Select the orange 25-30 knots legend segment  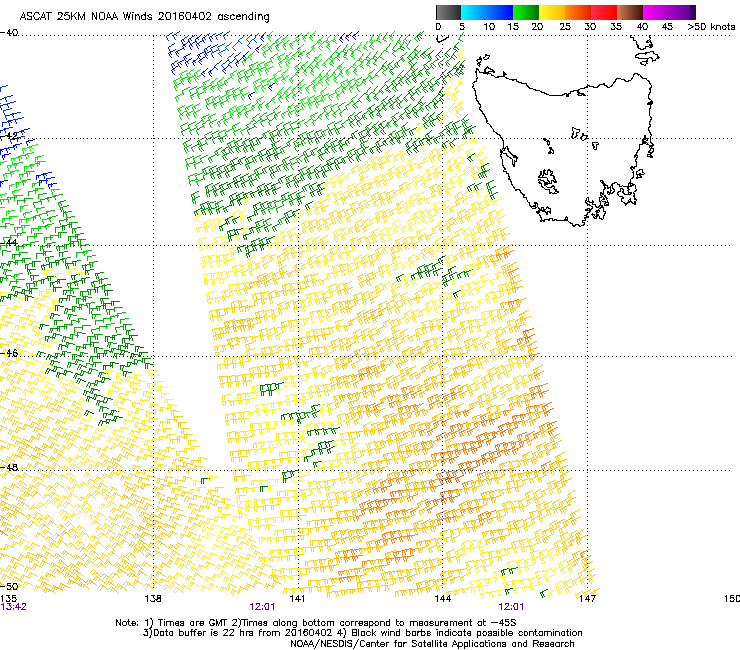578,12
